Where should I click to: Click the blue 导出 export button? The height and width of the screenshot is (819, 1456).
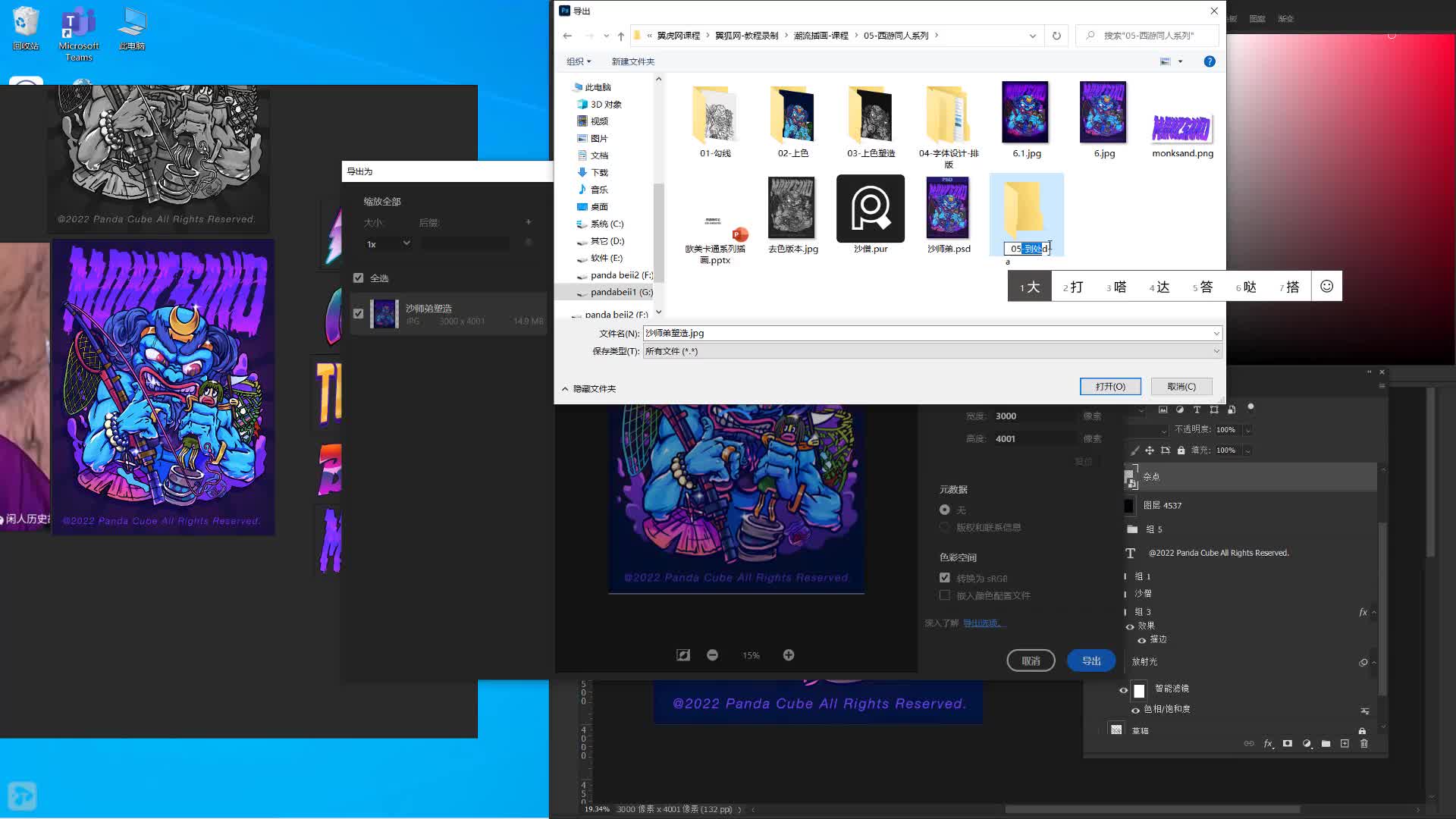[x=1091, y=661]
